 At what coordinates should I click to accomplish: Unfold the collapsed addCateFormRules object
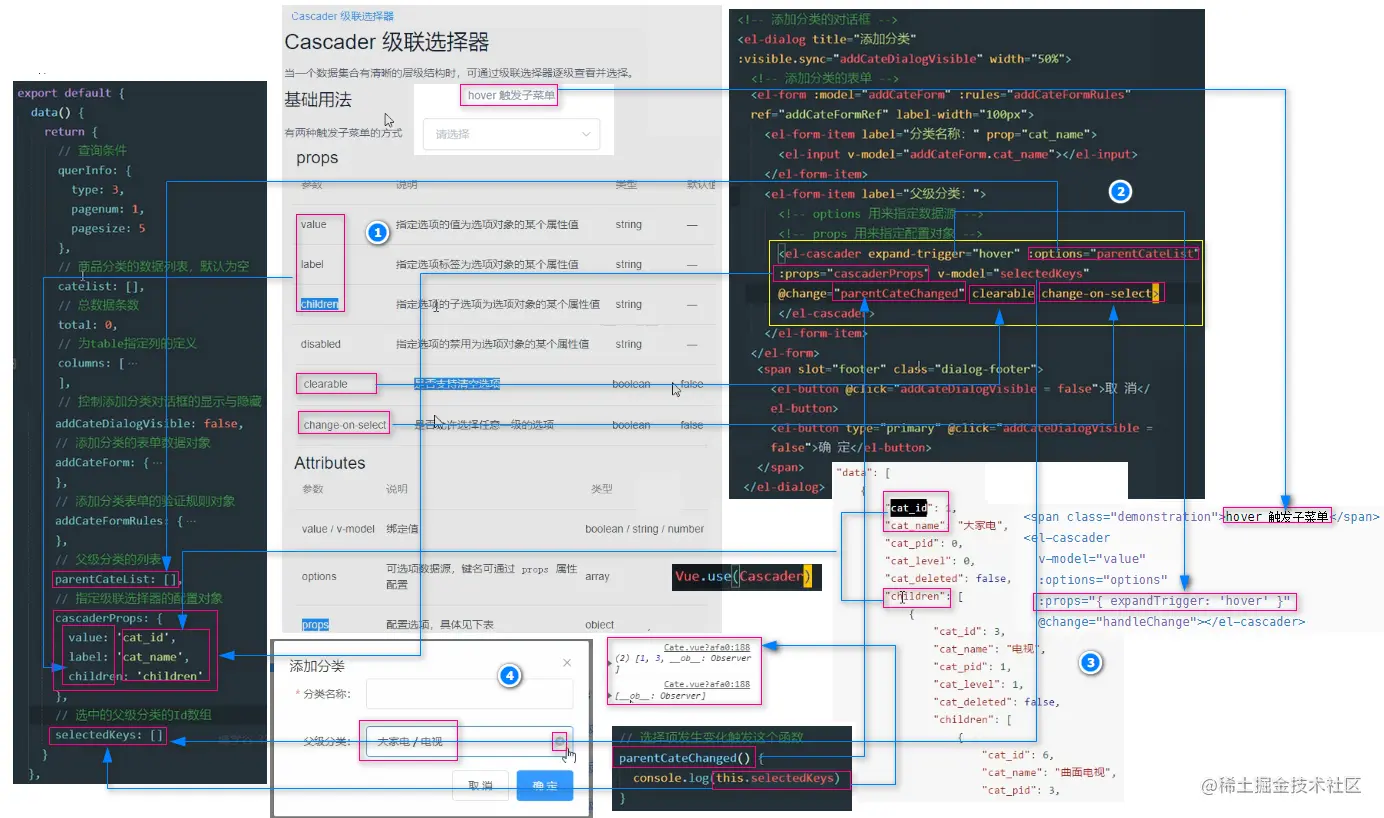[191, 521]
